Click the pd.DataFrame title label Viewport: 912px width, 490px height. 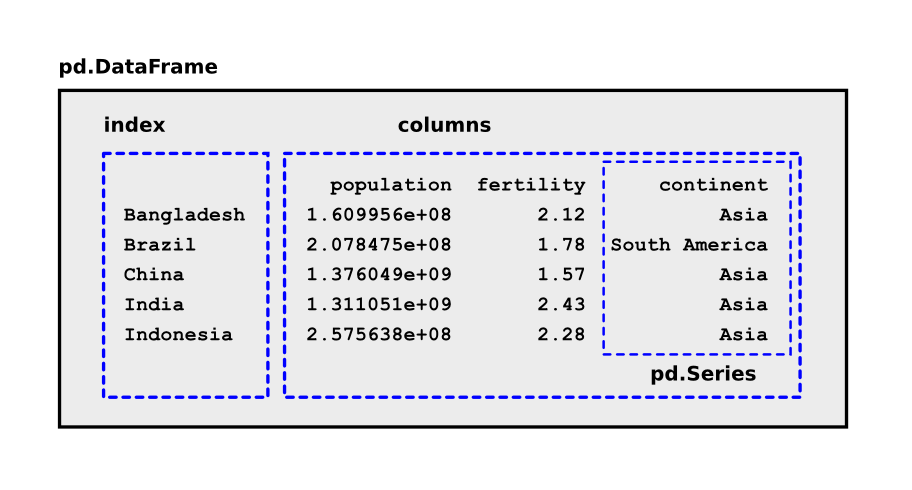(x=138, y=67)
